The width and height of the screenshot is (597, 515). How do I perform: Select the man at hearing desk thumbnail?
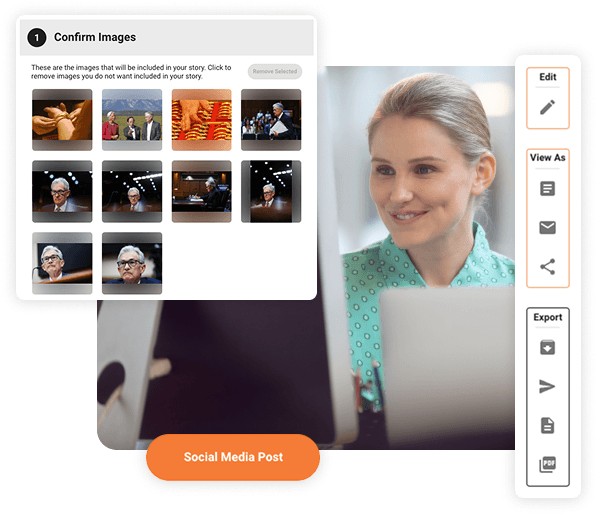(x=201, y=191)
